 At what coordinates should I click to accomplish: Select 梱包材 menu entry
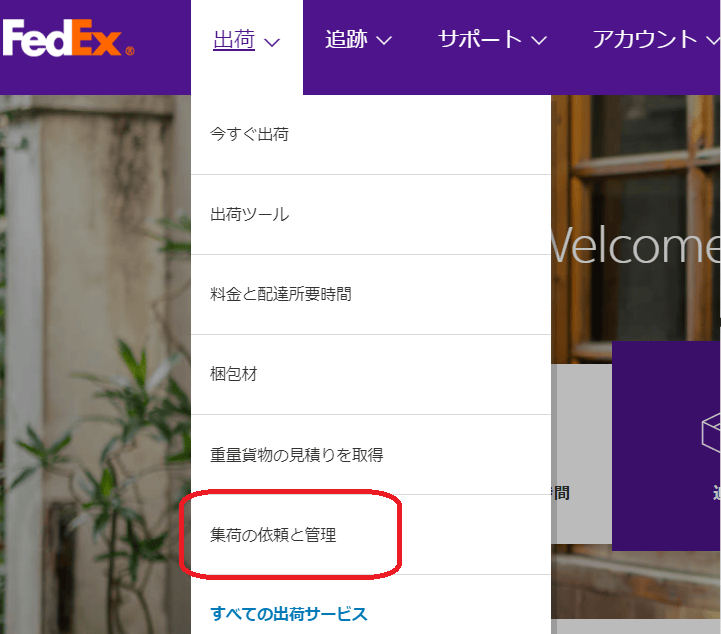pos(371,375)
